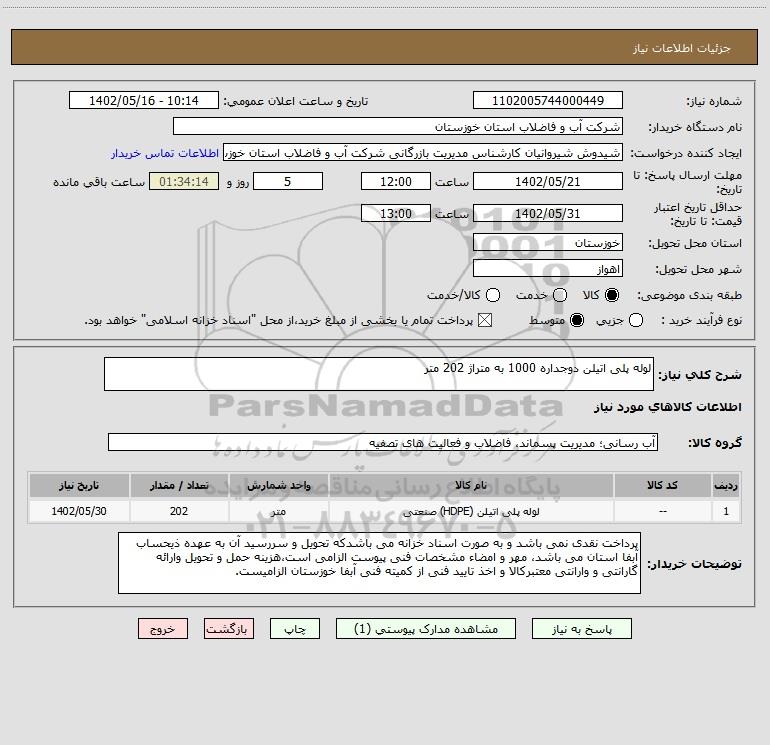Screen dimensions: 770x745
Task: Click the delivery city field اهواز
Action: pos(548,269)
